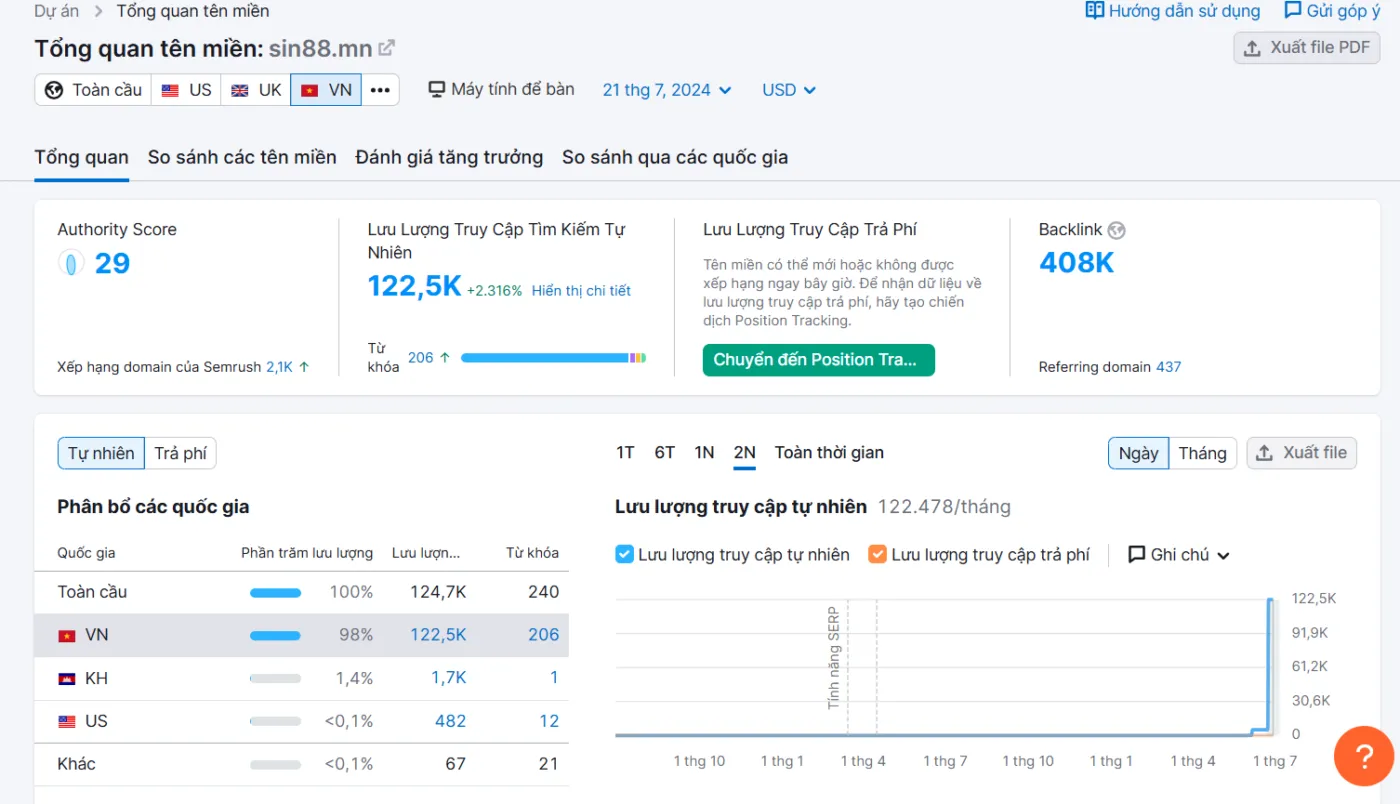Screen dimensions: 1400x804
Task: Click the US flag in country table row
Action: [x=67, y=721]
